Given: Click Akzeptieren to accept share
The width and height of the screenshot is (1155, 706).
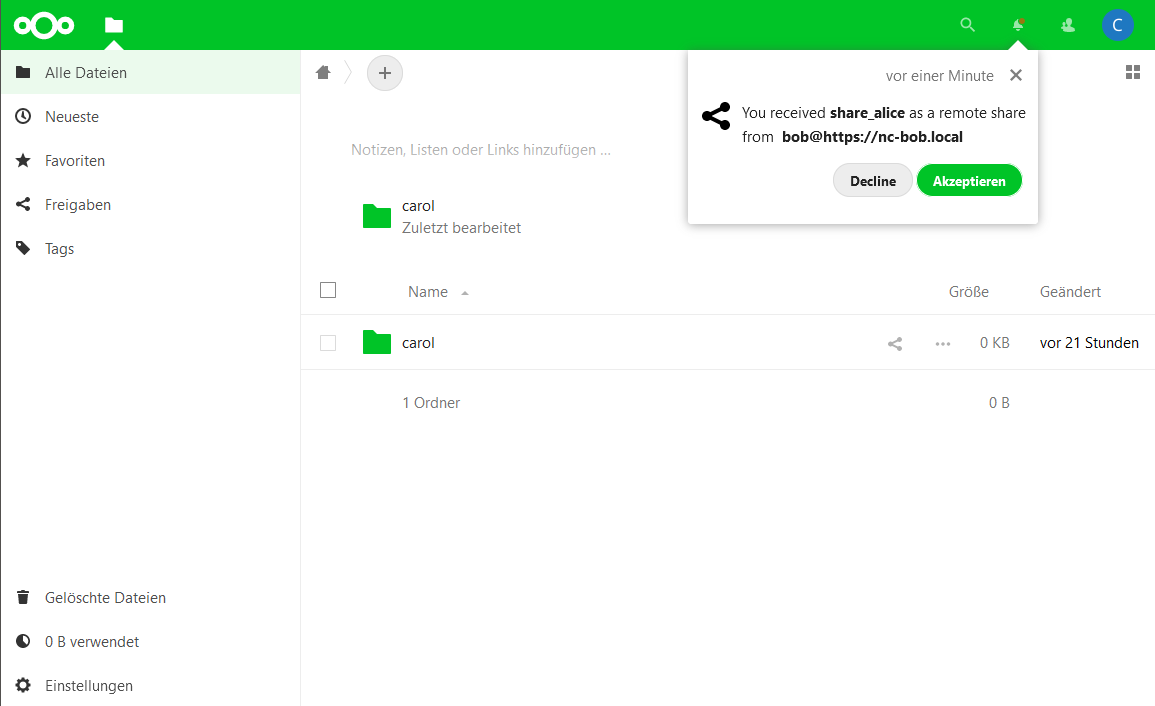Looking at the screenshot, I should (969, 181).
